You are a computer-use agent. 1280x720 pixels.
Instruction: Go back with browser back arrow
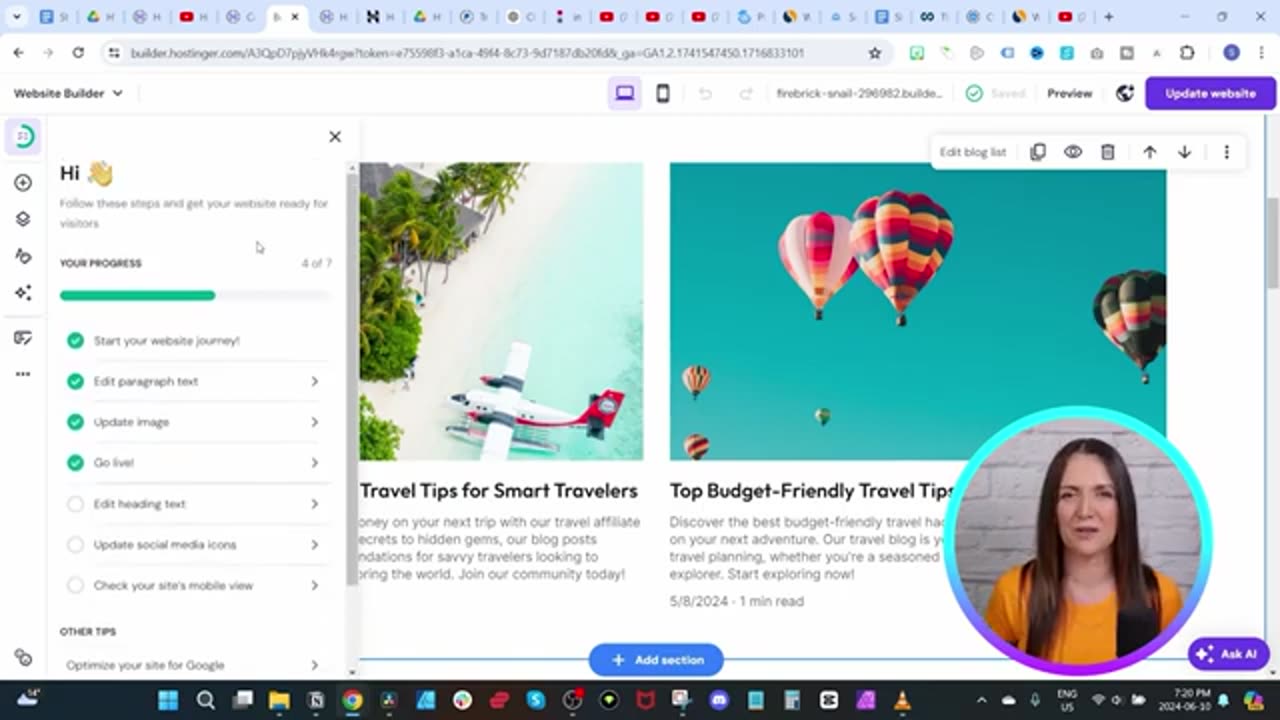click(18, 53)
